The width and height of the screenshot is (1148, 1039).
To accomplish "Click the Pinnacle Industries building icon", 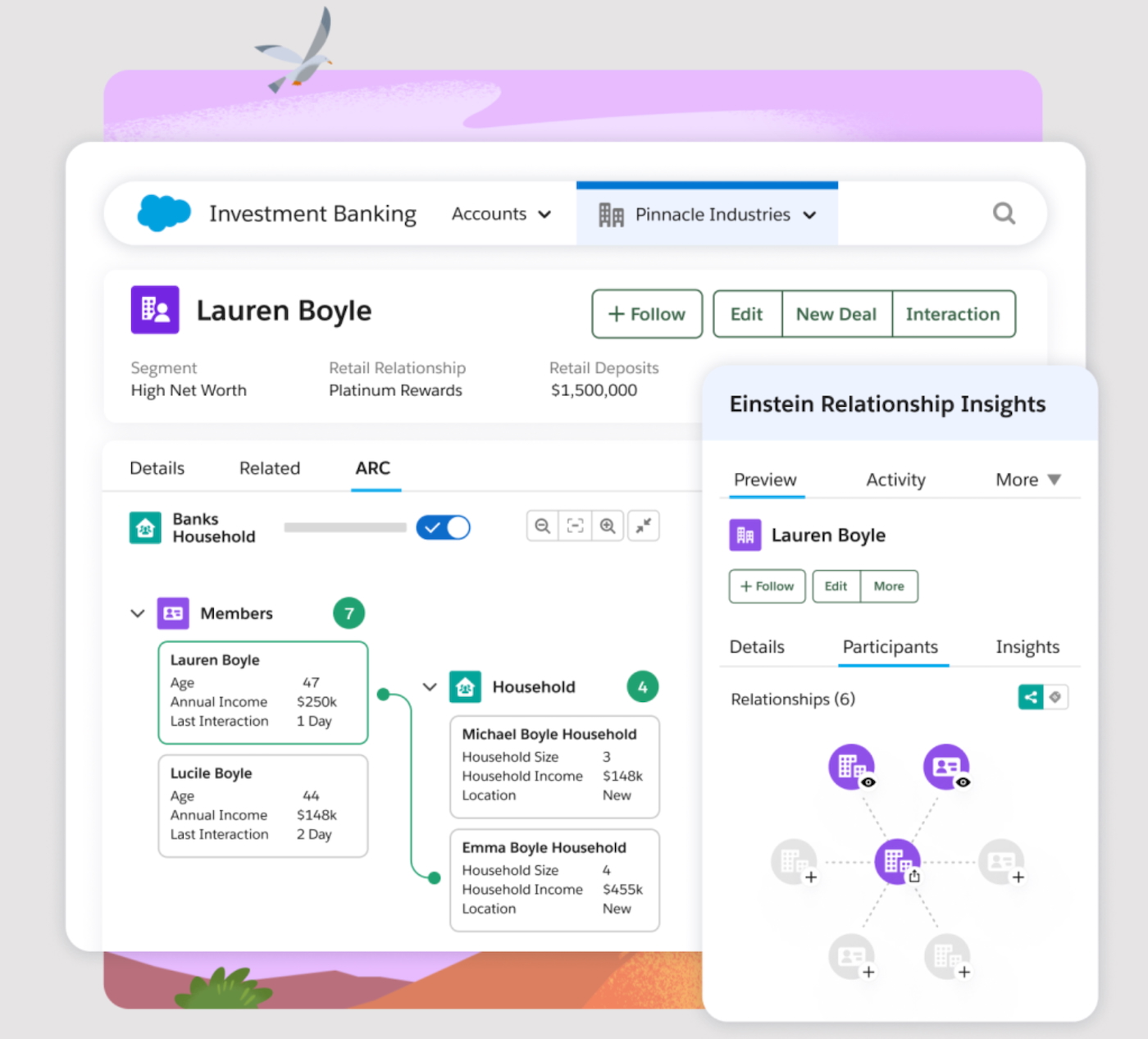I will pyautogui.click(x=611, y=215).
